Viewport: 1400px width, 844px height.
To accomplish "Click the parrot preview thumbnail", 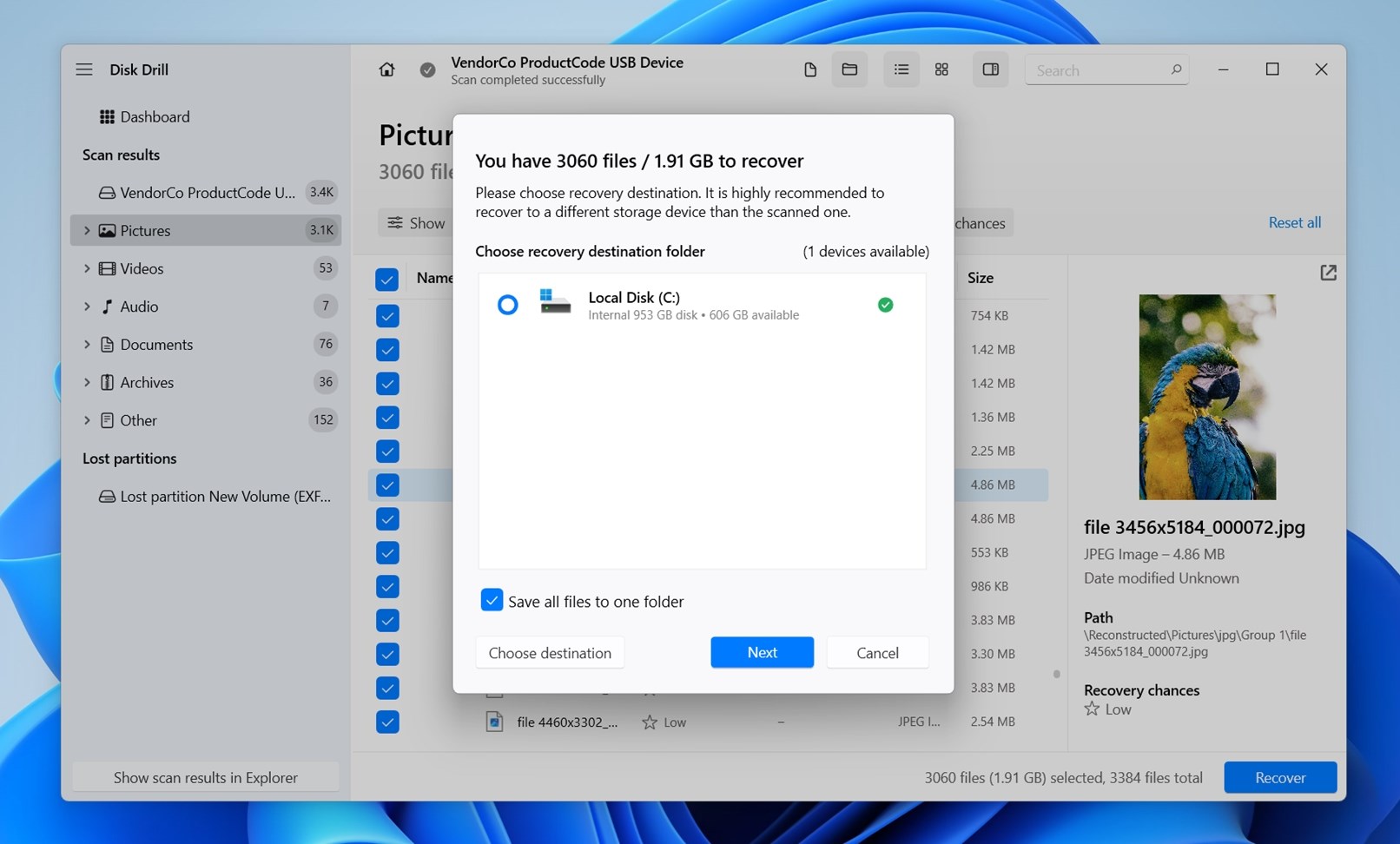I will tap(1207, 397).
